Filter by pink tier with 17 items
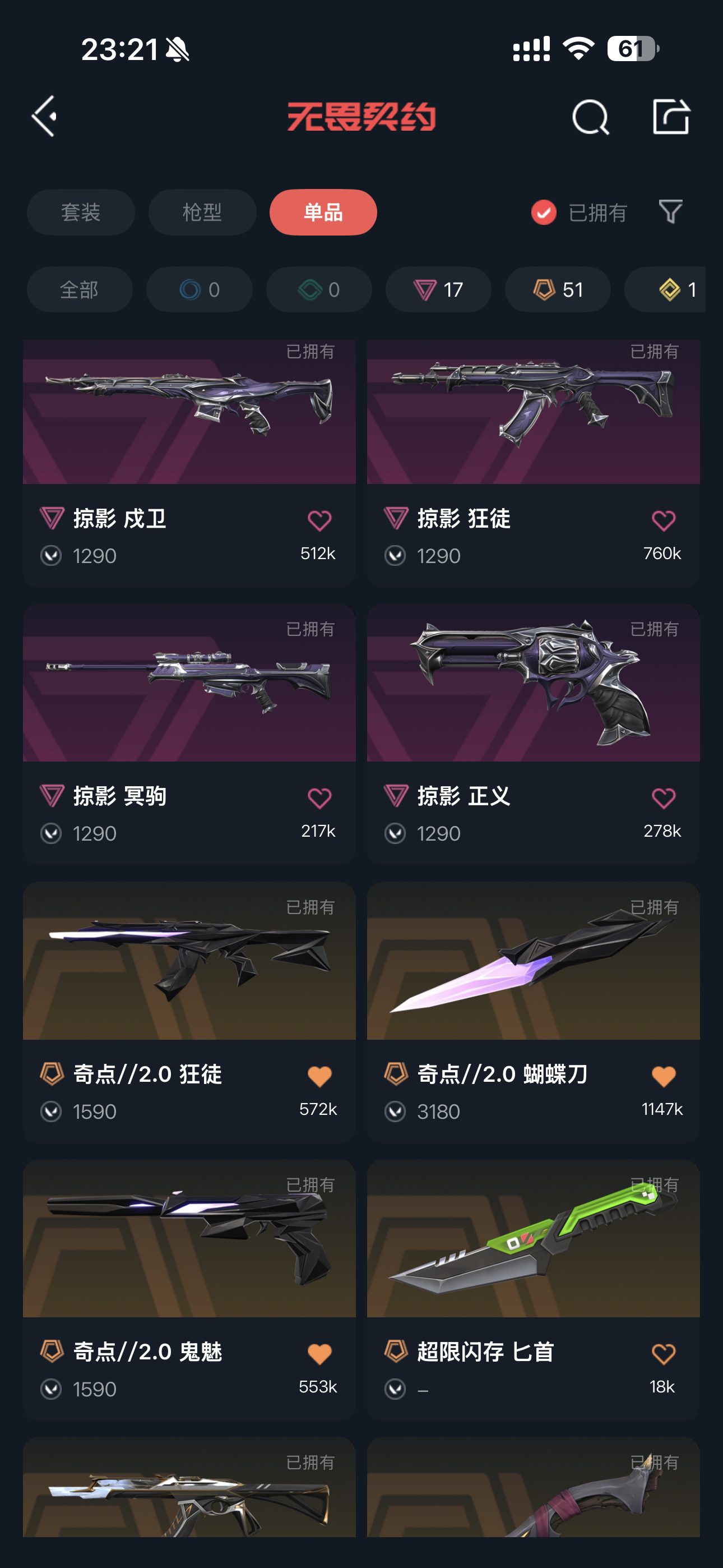This screenshot has height=1568, width=723. [x=438, y=290]
